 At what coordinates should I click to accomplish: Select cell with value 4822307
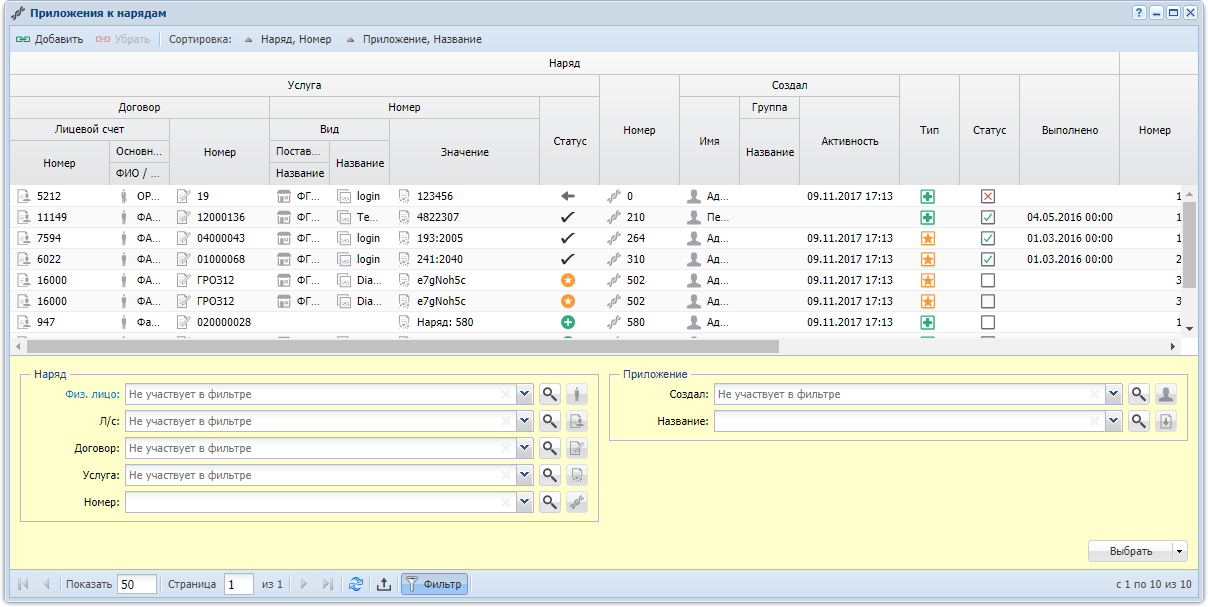(x=464, y=217)
